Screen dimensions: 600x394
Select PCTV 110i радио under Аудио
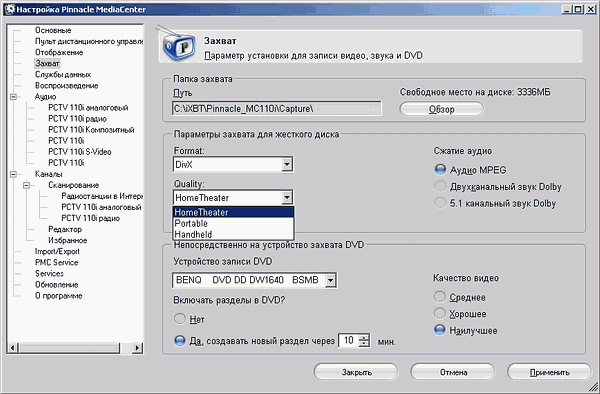(77, 119)
